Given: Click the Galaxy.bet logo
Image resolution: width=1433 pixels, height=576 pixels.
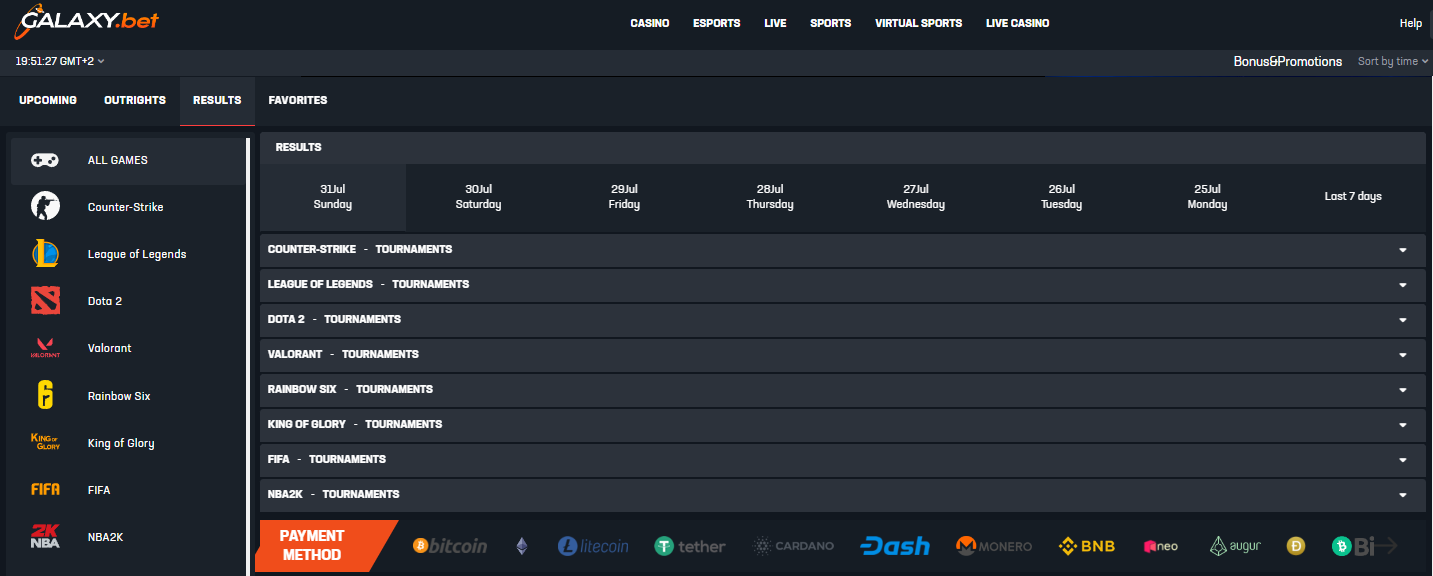Looking at the screenshot, I should click(87, 20).
